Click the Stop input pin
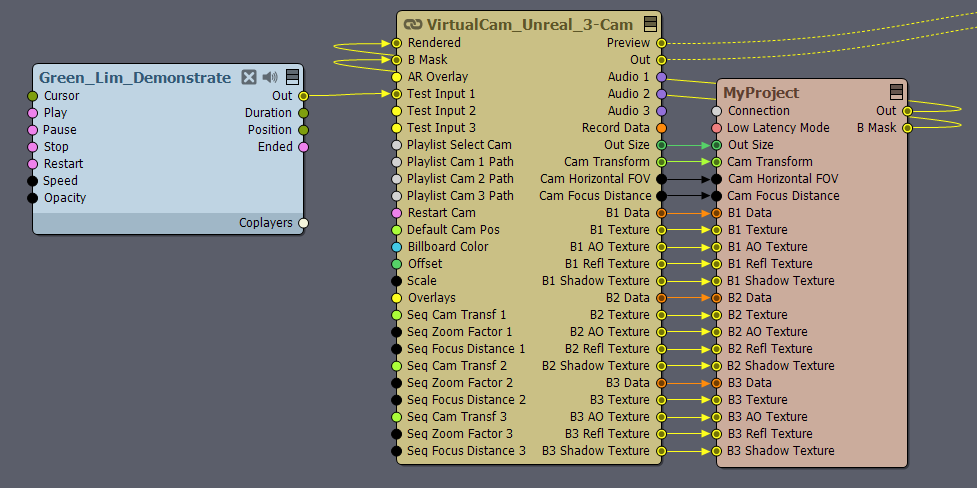Viewport: 977px width, 488px height. (x=32, y=147)
